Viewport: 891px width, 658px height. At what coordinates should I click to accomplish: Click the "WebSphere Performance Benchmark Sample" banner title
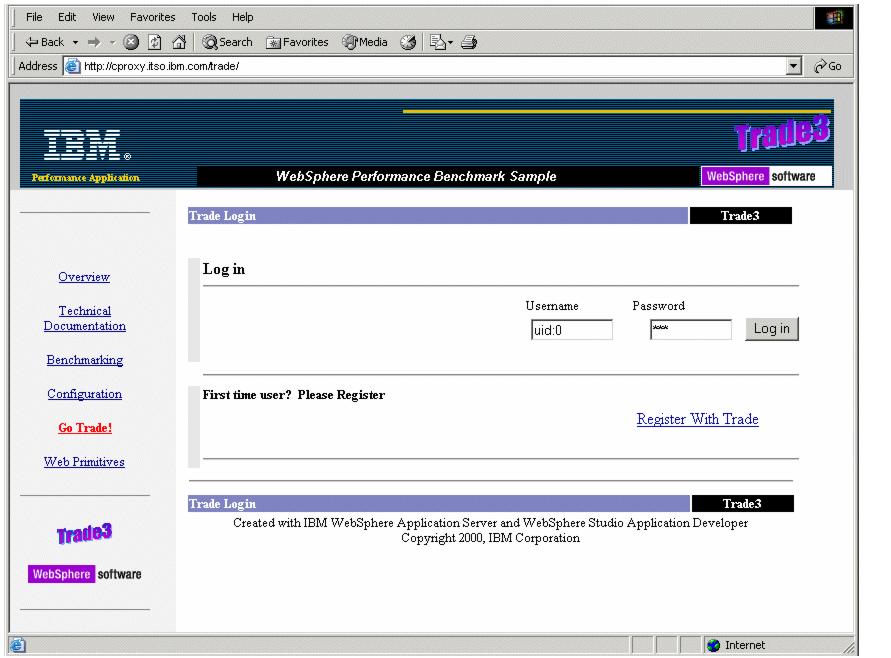click(416, 176)
